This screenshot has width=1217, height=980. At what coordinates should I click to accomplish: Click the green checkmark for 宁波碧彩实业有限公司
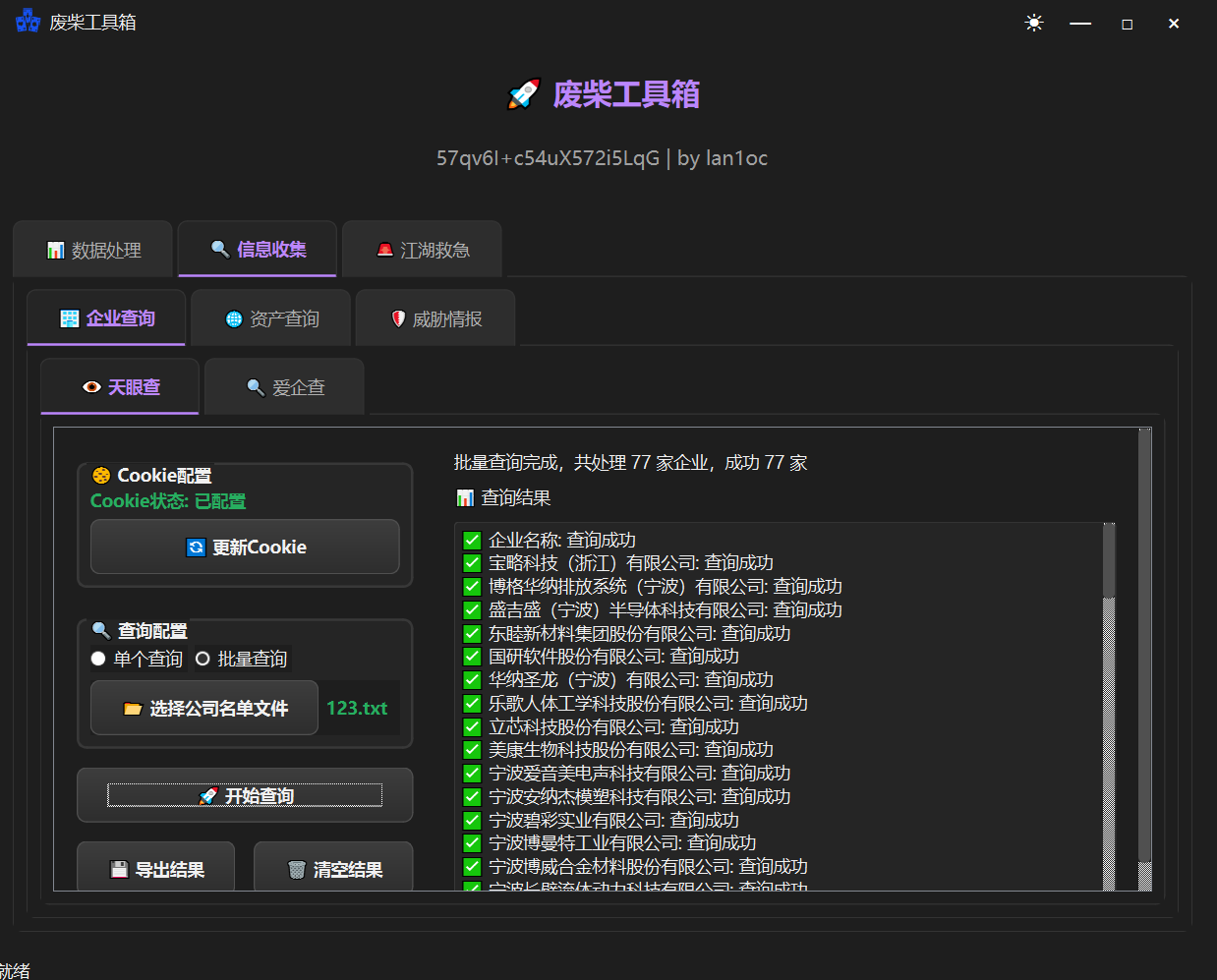[x=472, y=821]
